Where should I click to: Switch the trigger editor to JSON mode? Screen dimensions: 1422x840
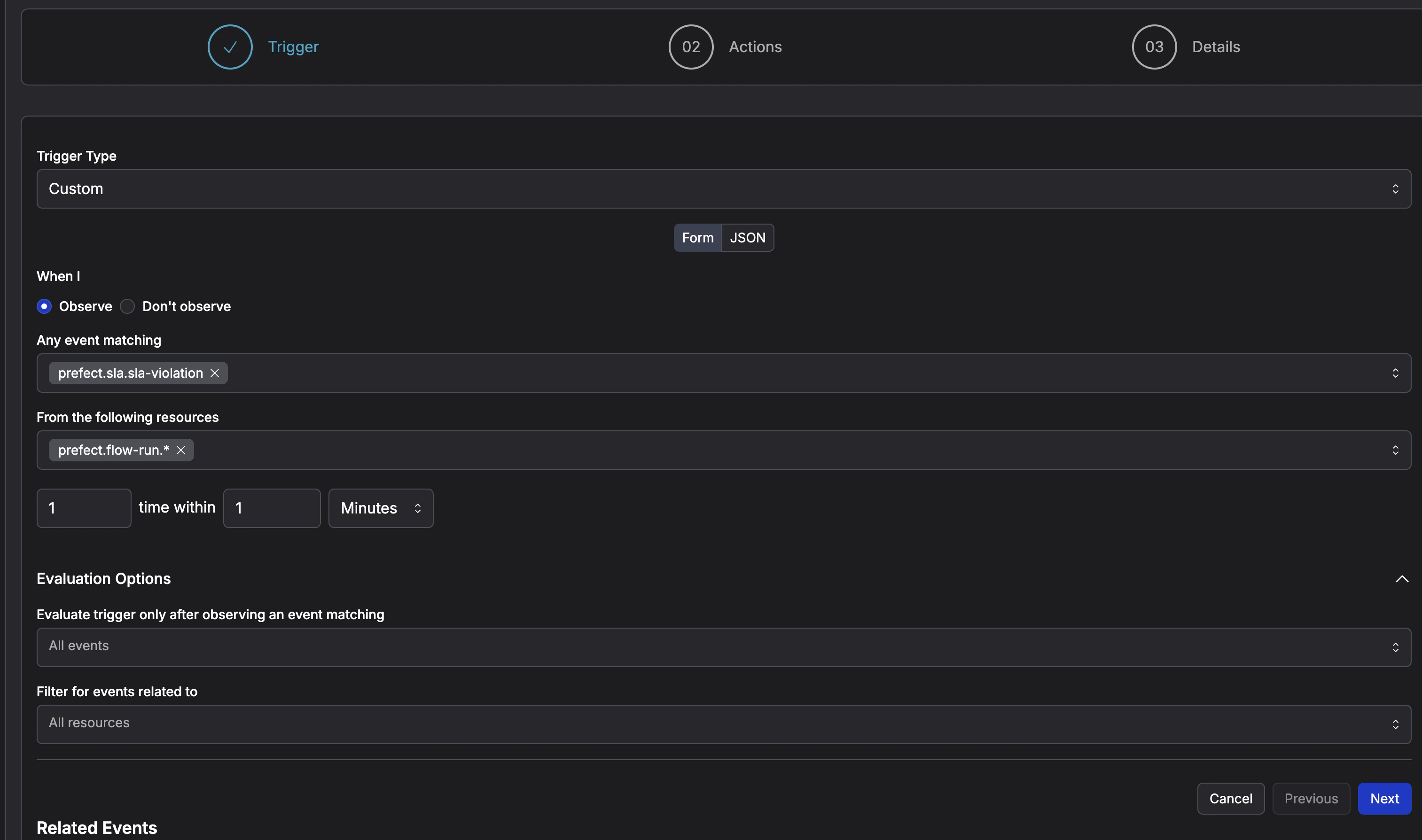pyautogui.click(x=747, y=237)
